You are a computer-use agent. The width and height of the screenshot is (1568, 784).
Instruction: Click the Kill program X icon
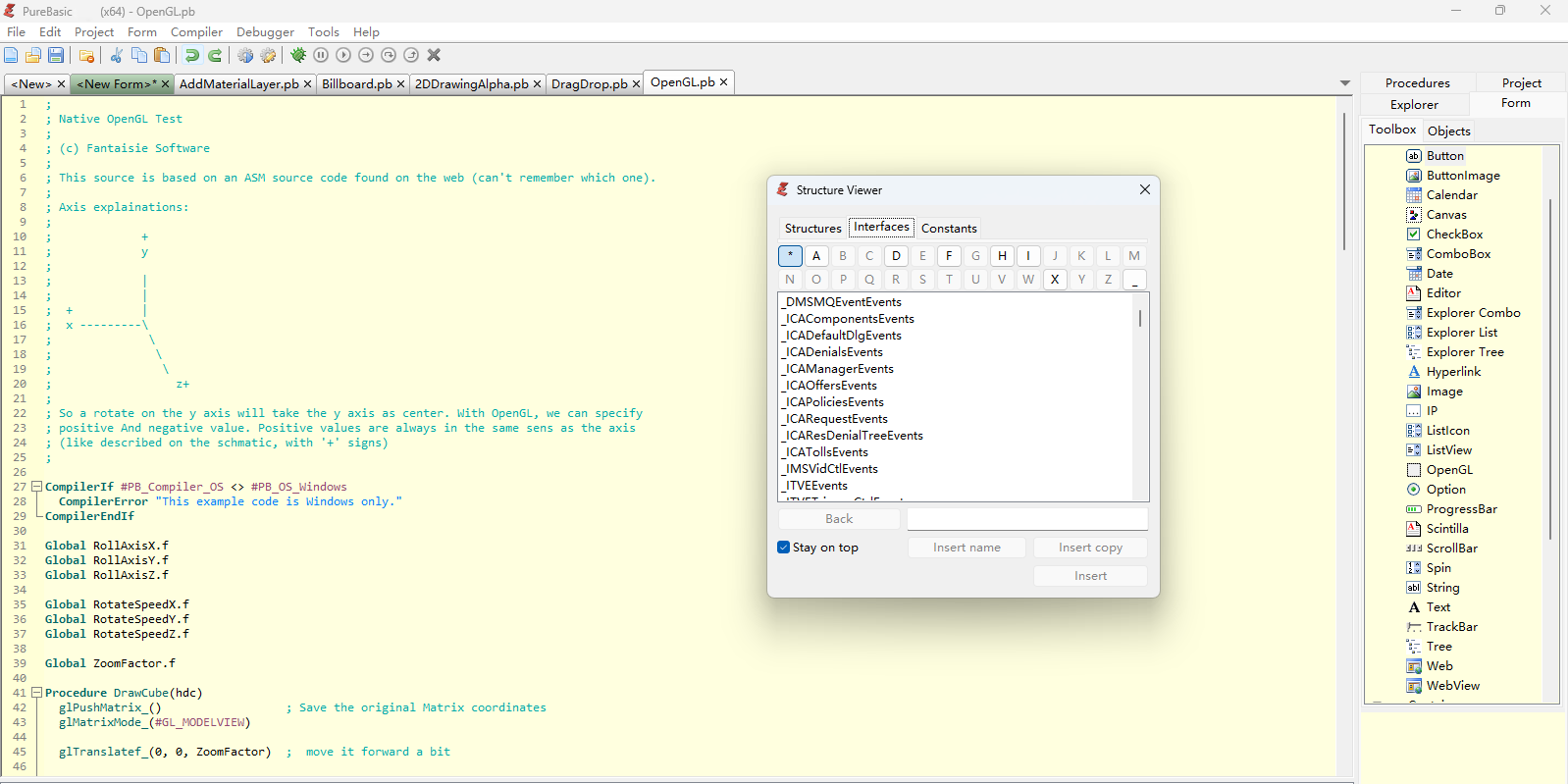click(x=434, y=56)
